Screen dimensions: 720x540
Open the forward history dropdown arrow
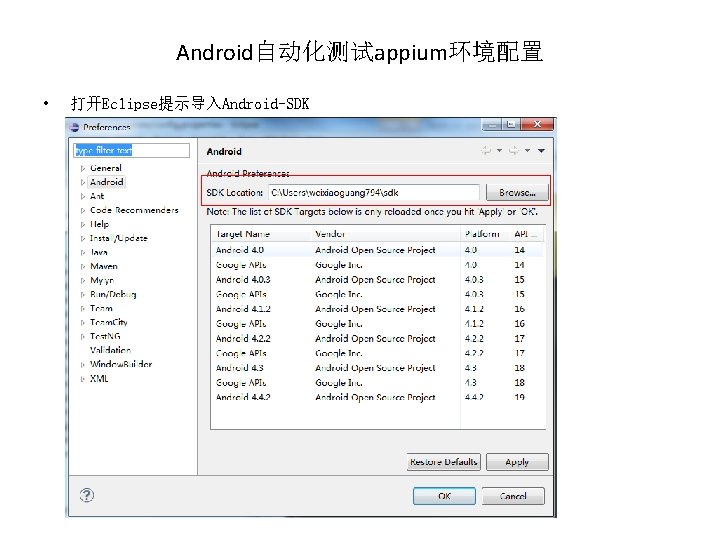[x=528, y=151]
